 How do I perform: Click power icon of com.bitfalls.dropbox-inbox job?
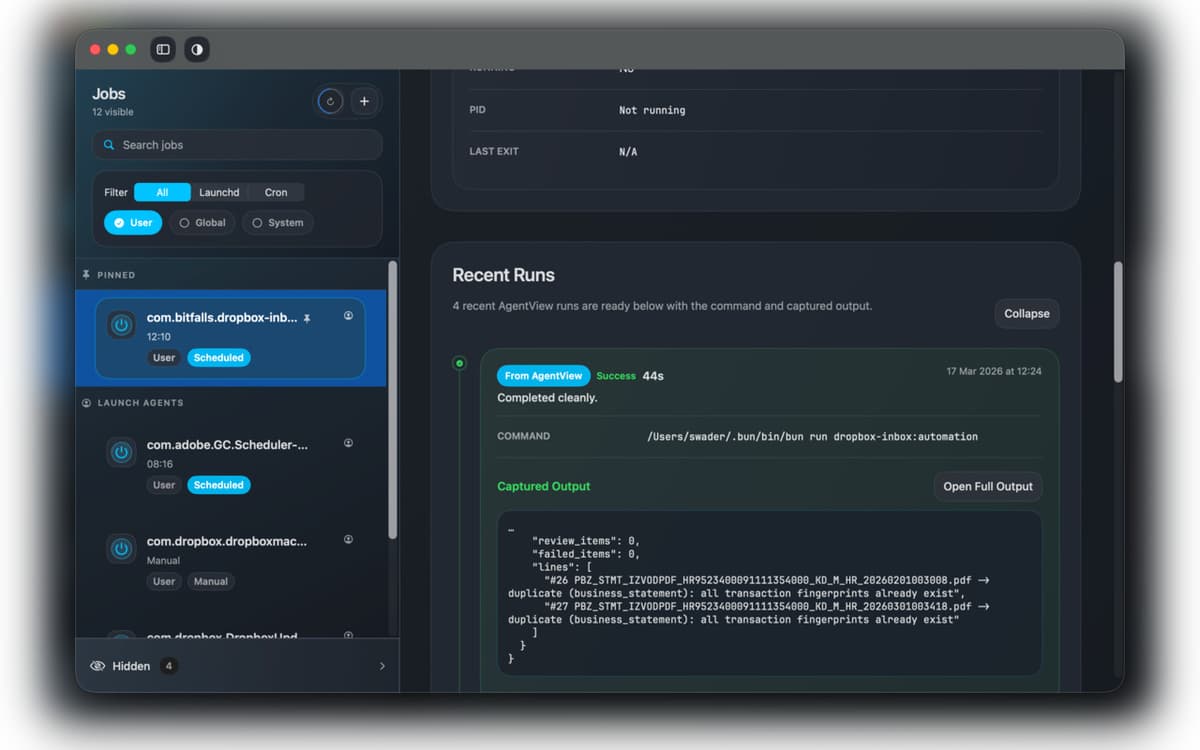[122, 326]
